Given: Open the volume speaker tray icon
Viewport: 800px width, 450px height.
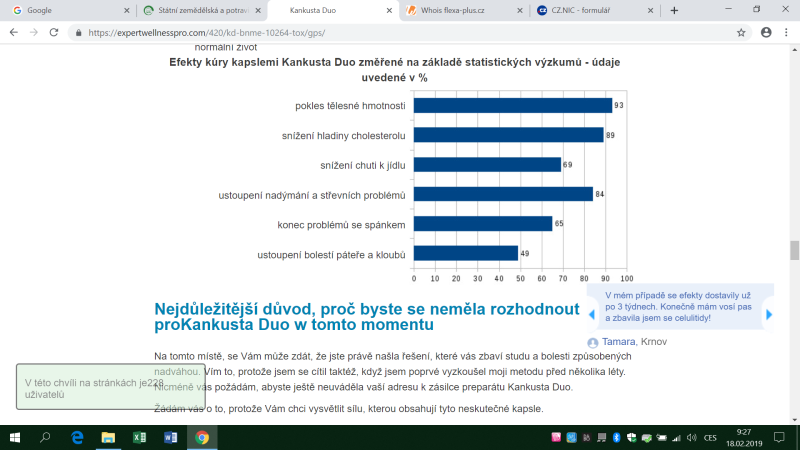Looking at the screenshot, I should click(x=692, y=438).
